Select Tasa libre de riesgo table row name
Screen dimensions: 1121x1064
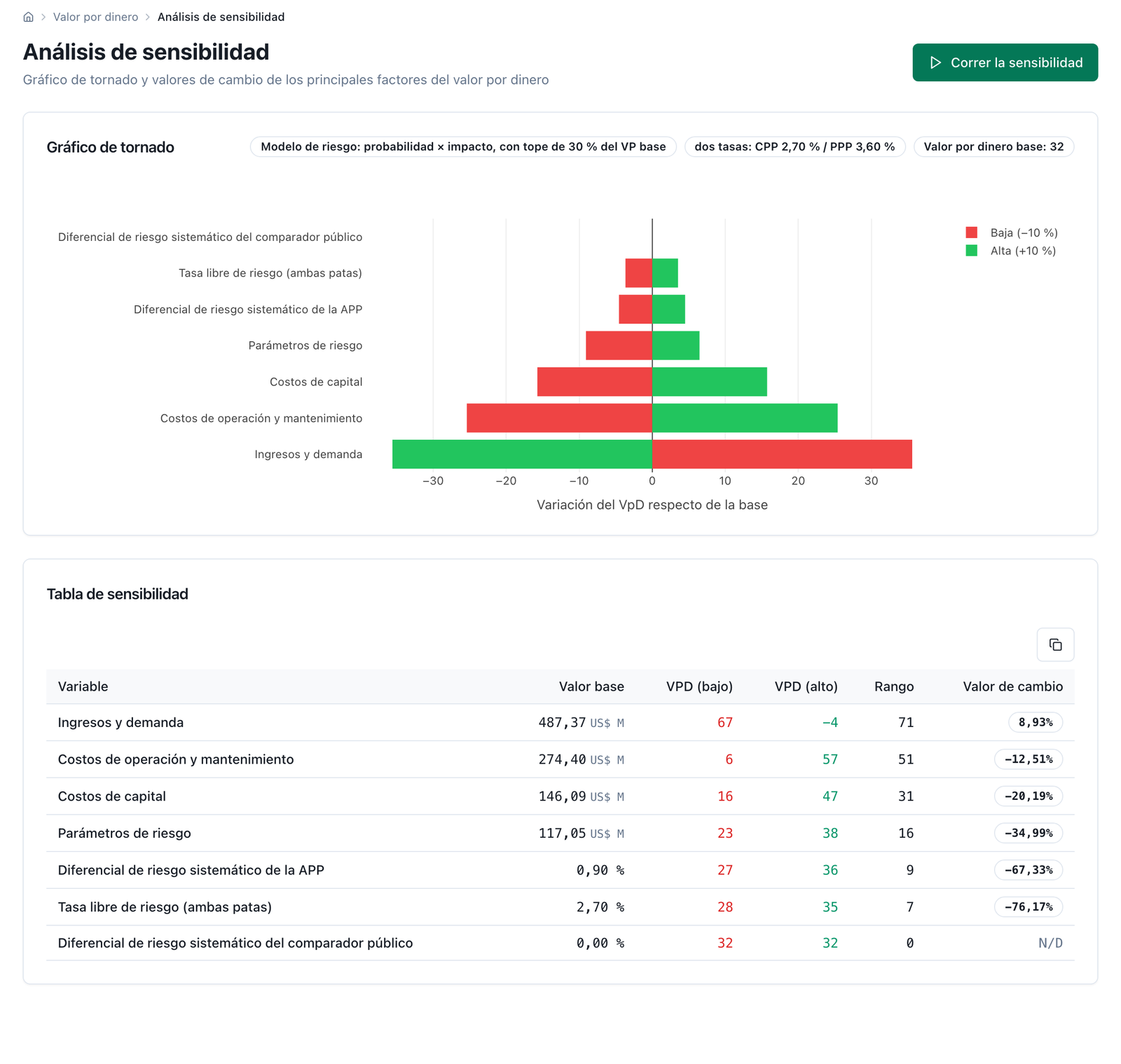165,907
